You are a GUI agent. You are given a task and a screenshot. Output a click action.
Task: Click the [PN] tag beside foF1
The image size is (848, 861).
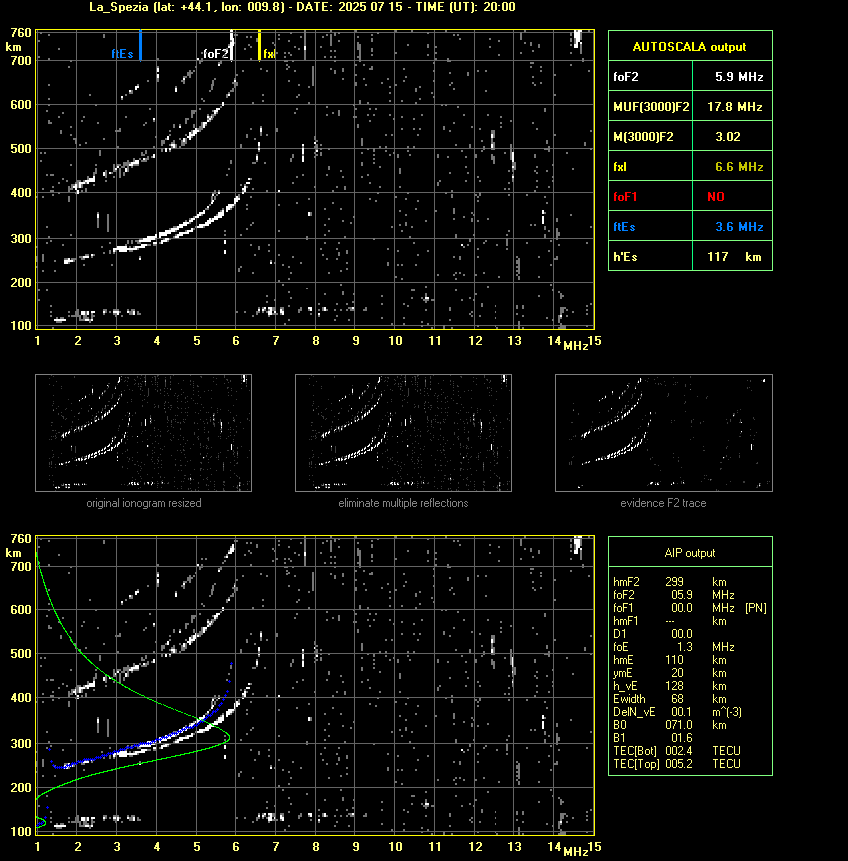click(756, 608)
